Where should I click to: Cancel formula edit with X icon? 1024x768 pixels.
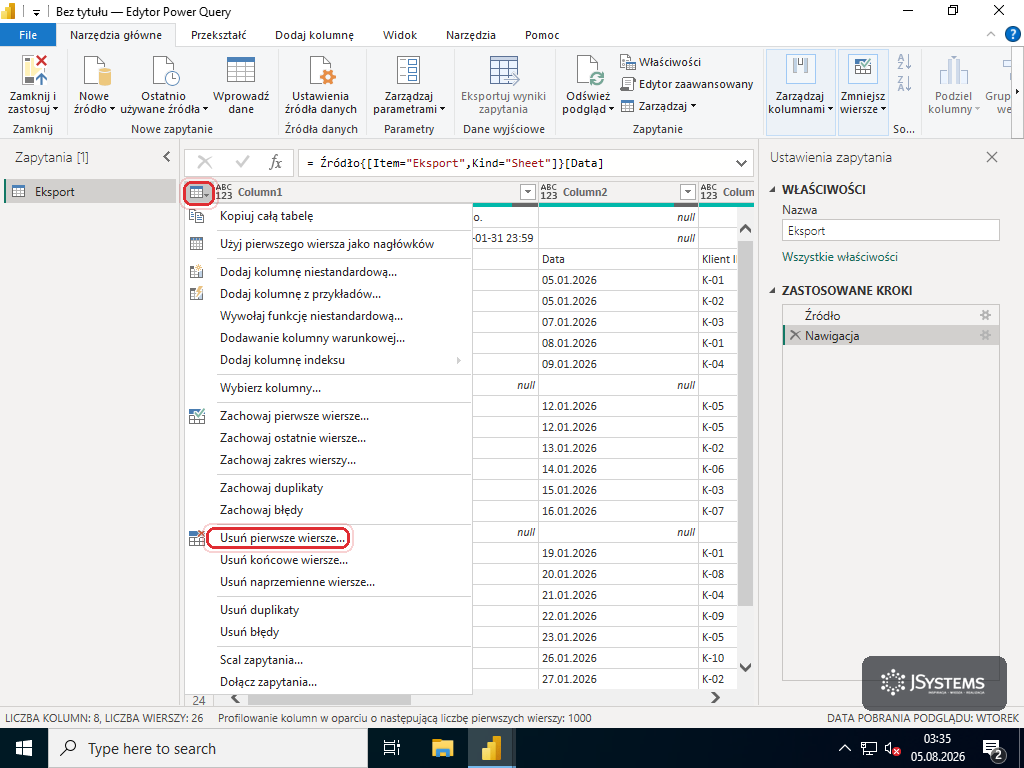pyautogui.click(x=204, y=163)
